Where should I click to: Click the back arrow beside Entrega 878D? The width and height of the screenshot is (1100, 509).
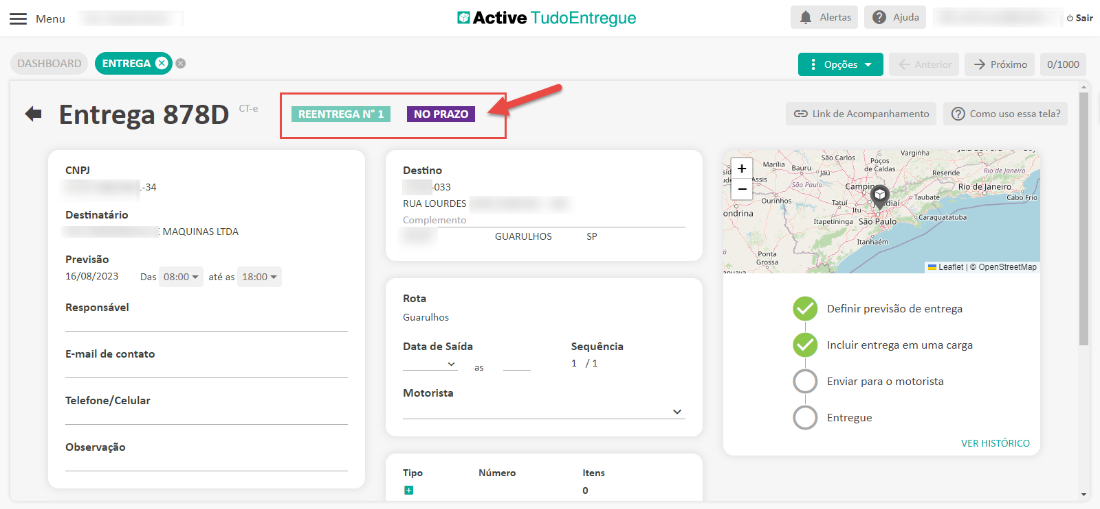click(34, 114)
